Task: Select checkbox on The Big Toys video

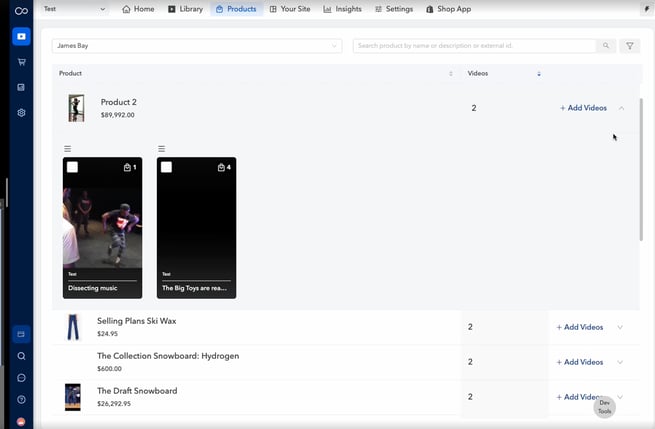Action: pos(167,167)
